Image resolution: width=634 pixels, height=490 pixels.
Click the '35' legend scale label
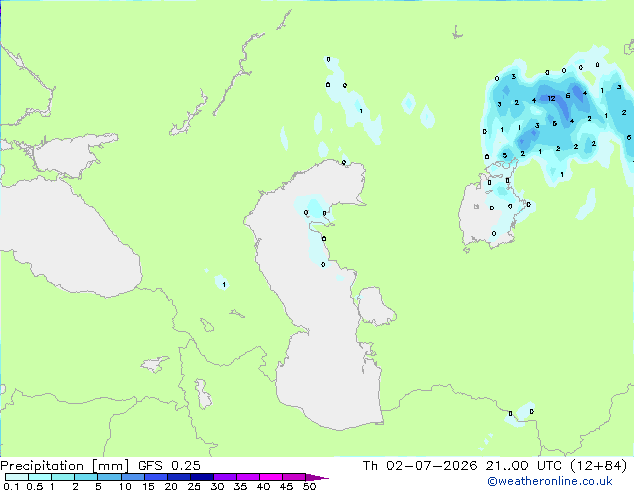[240, 486]
